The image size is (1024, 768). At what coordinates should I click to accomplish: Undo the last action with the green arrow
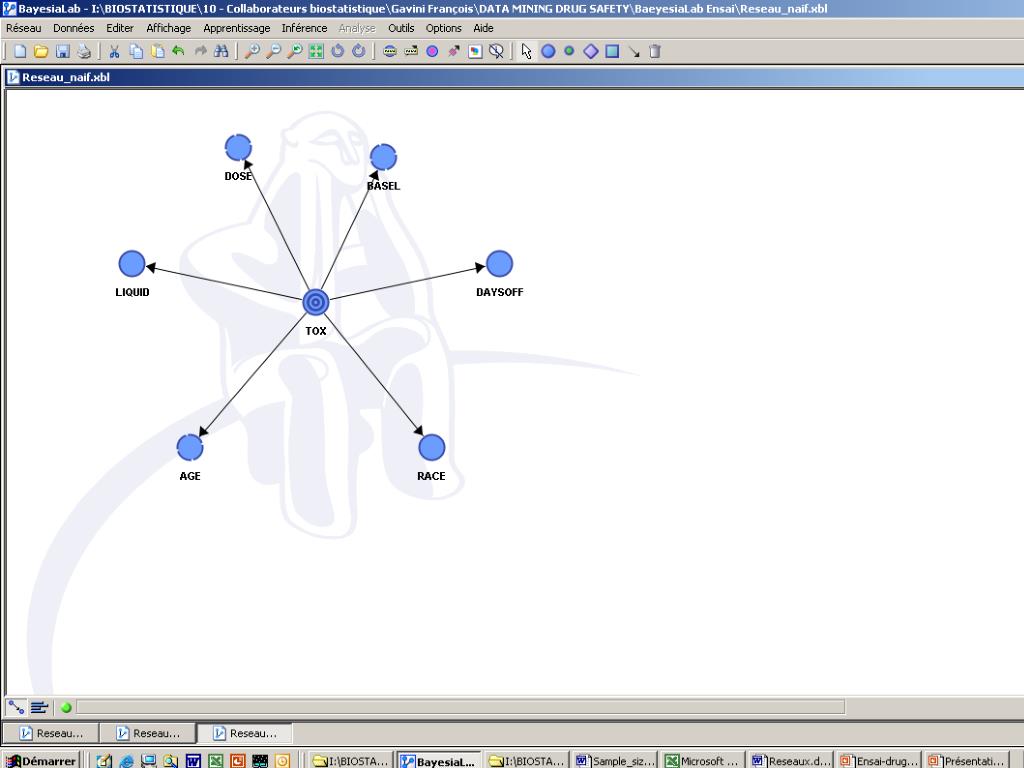[178, 51]
